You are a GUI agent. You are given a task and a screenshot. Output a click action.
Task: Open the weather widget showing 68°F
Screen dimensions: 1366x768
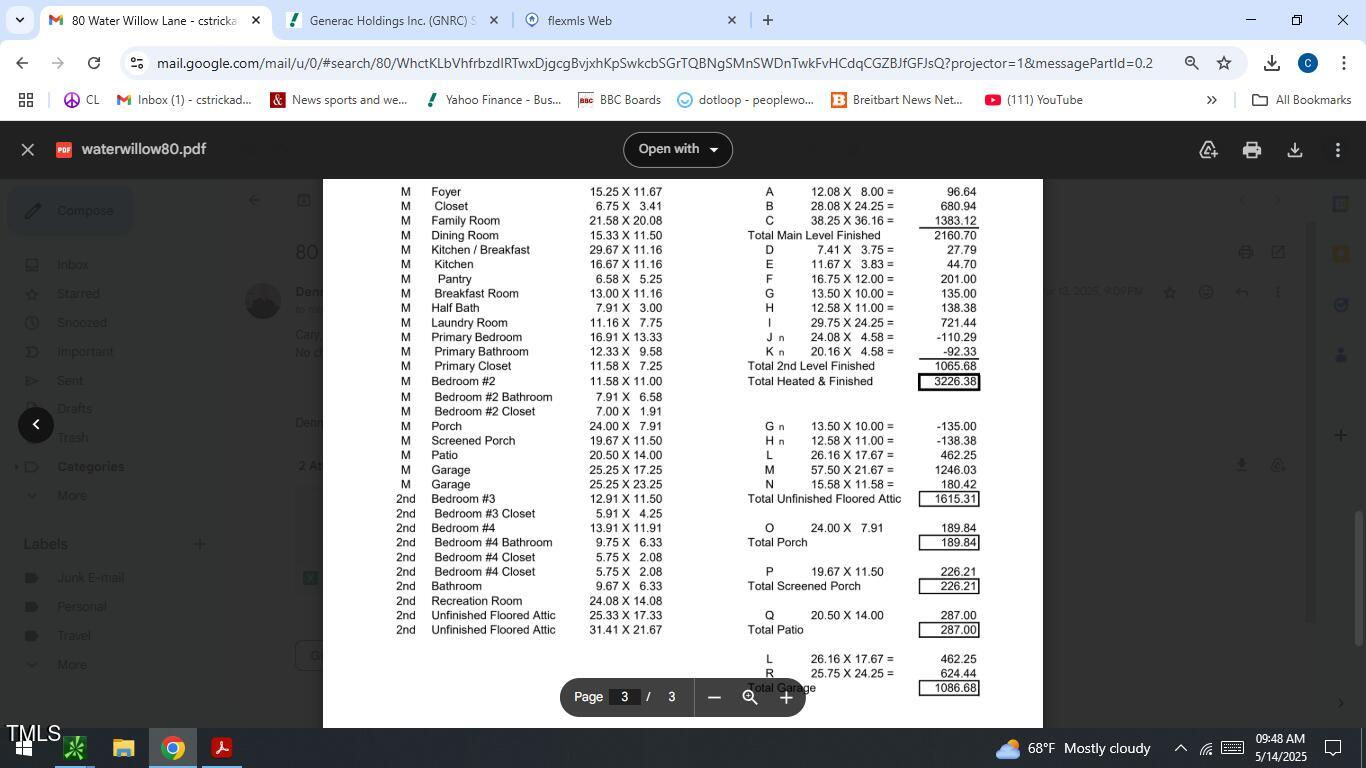1073,748
